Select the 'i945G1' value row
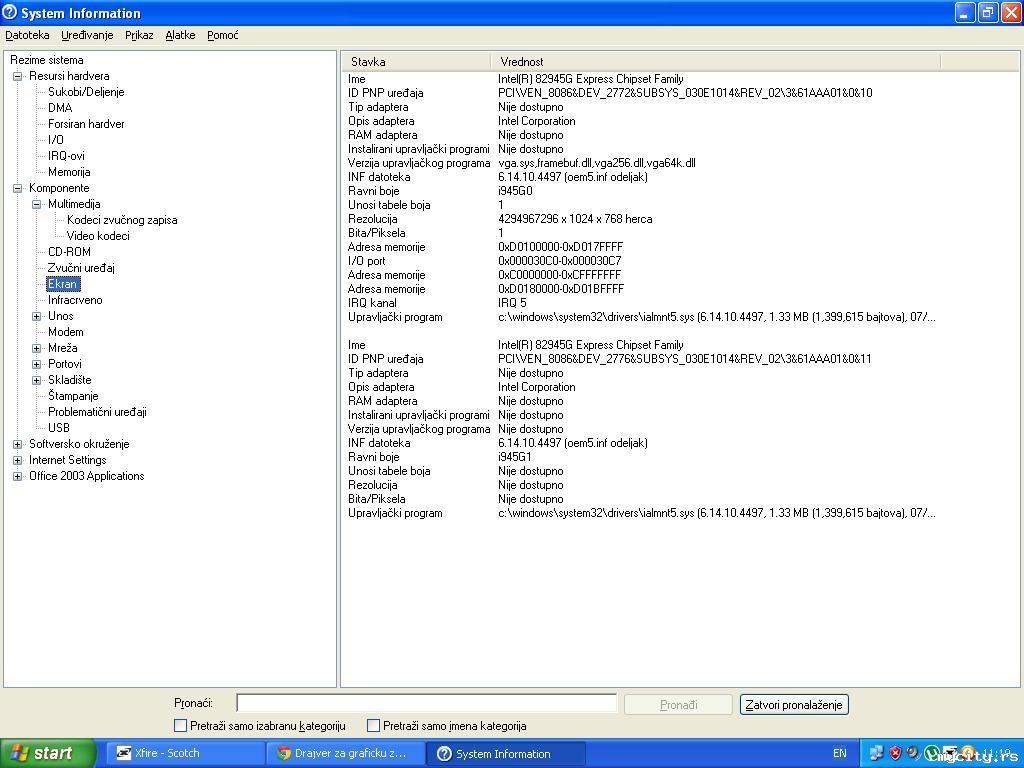The height and width of the screenshot is (768, 1024). (x=515, y=457)
